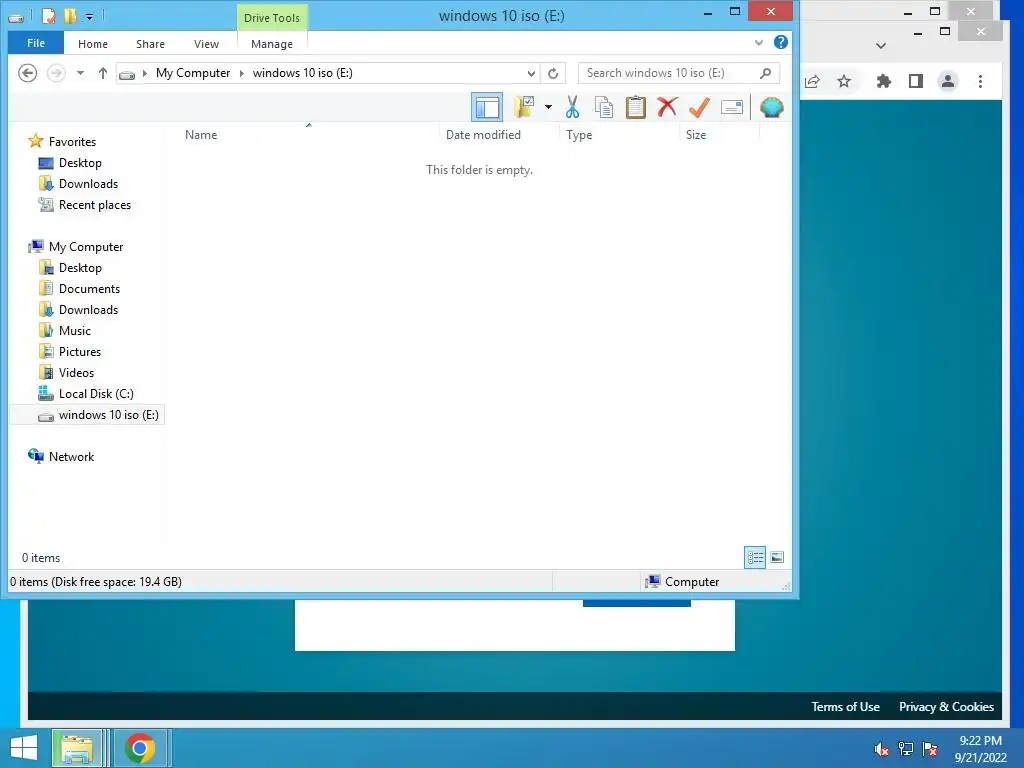Select windows 10 iso (E:) in navigation pane
Screen dimensions: 1024x768
(88, 415)
